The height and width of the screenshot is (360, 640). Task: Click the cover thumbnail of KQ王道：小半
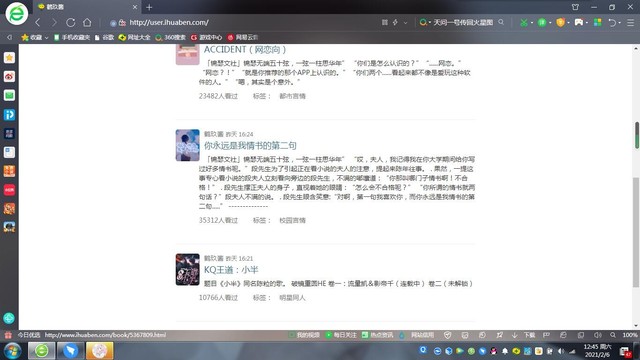point(187,269)
